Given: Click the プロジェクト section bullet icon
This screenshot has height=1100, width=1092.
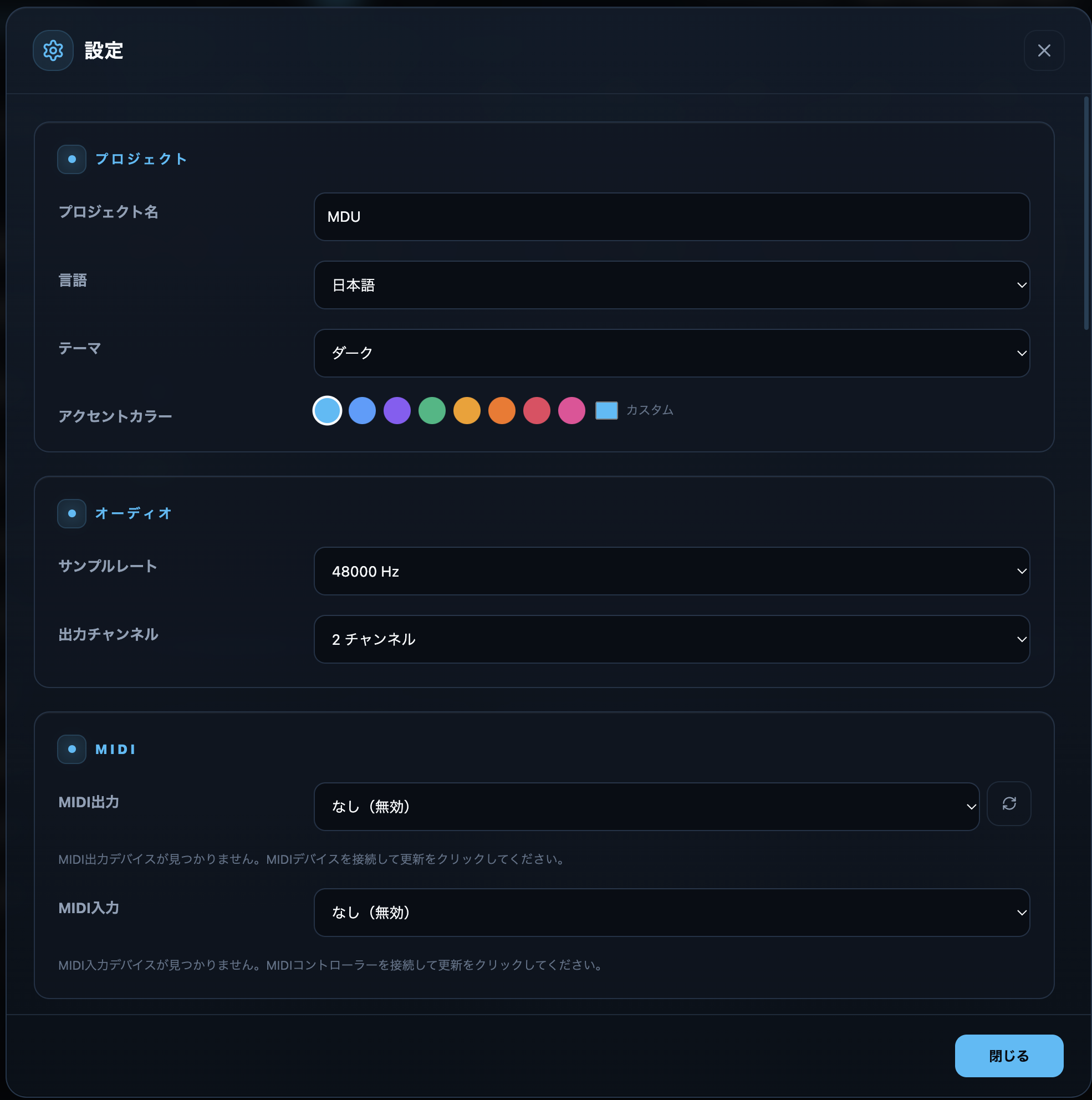Looking at the screenshot, I should [72, 160].
